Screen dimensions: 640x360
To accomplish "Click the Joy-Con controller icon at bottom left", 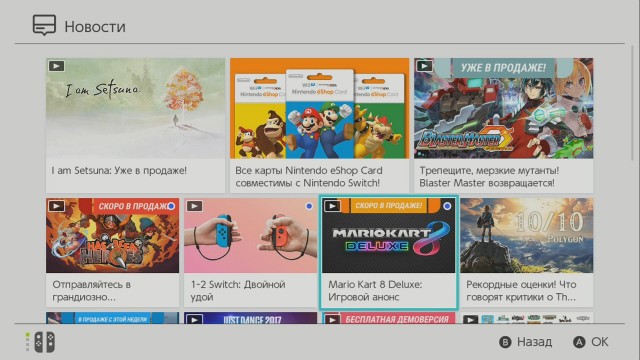I will coord(44,342).
